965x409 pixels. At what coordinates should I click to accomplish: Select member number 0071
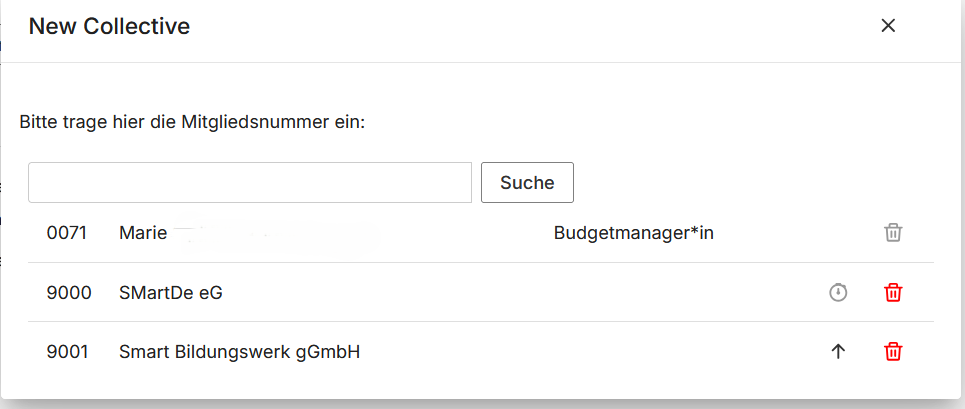pyautogui.click(x=66, y=233)
